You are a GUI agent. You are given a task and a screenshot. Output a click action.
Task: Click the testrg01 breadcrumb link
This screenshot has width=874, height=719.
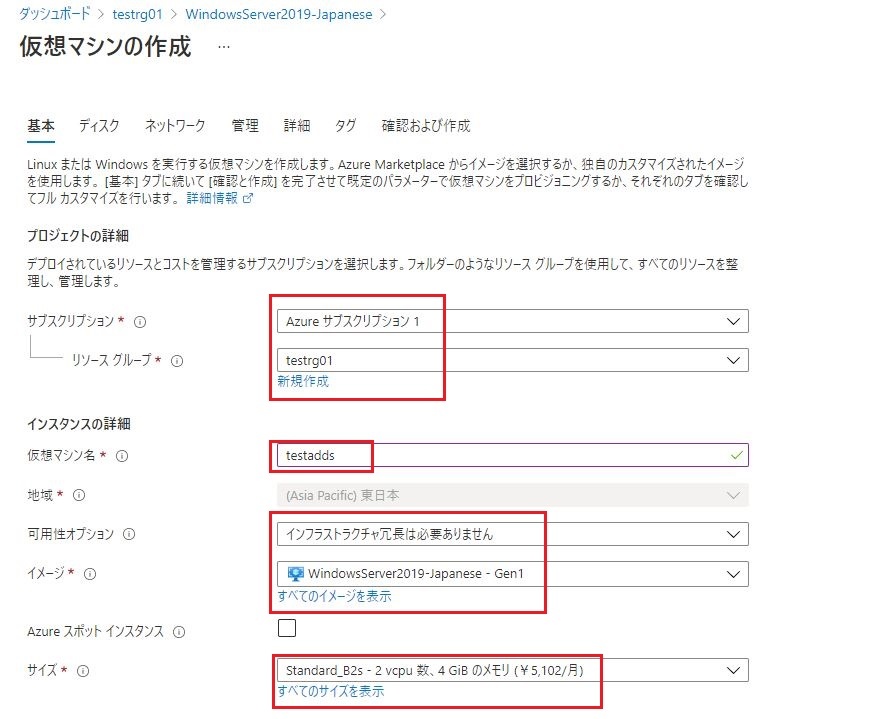pos(137,14)
